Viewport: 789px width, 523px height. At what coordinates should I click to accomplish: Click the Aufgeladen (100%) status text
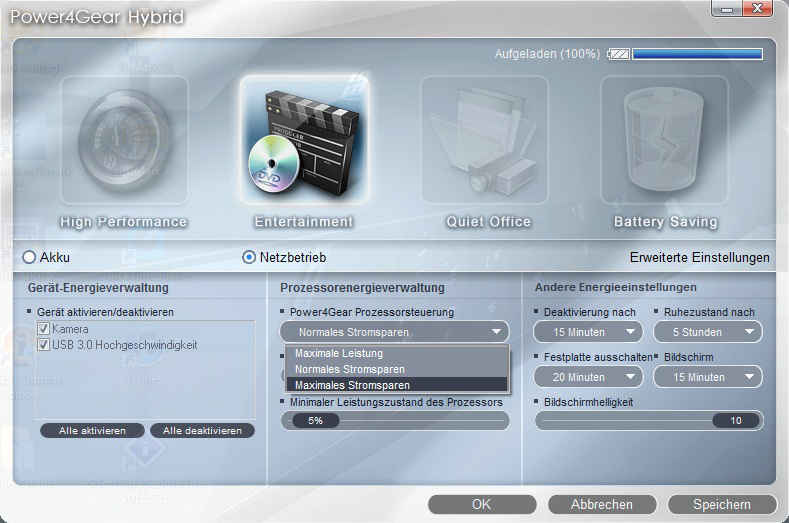(547, 54)
